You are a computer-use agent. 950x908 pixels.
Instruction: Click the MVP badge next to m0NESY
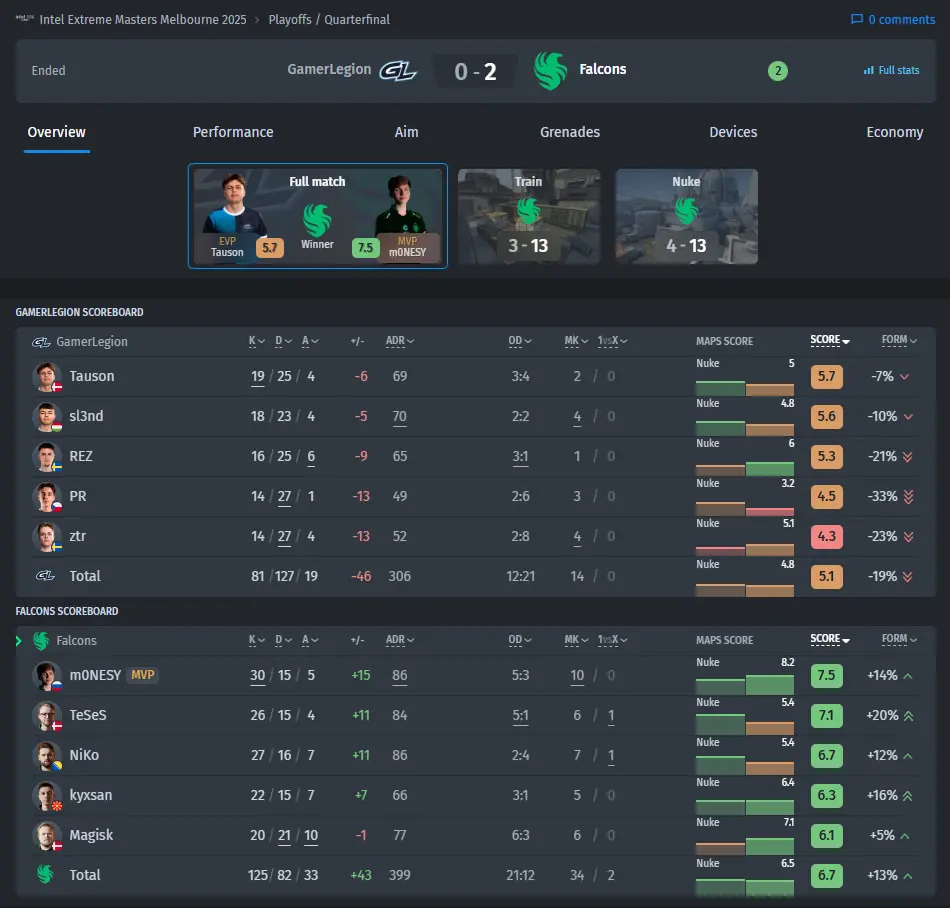[x=142, y=675]
